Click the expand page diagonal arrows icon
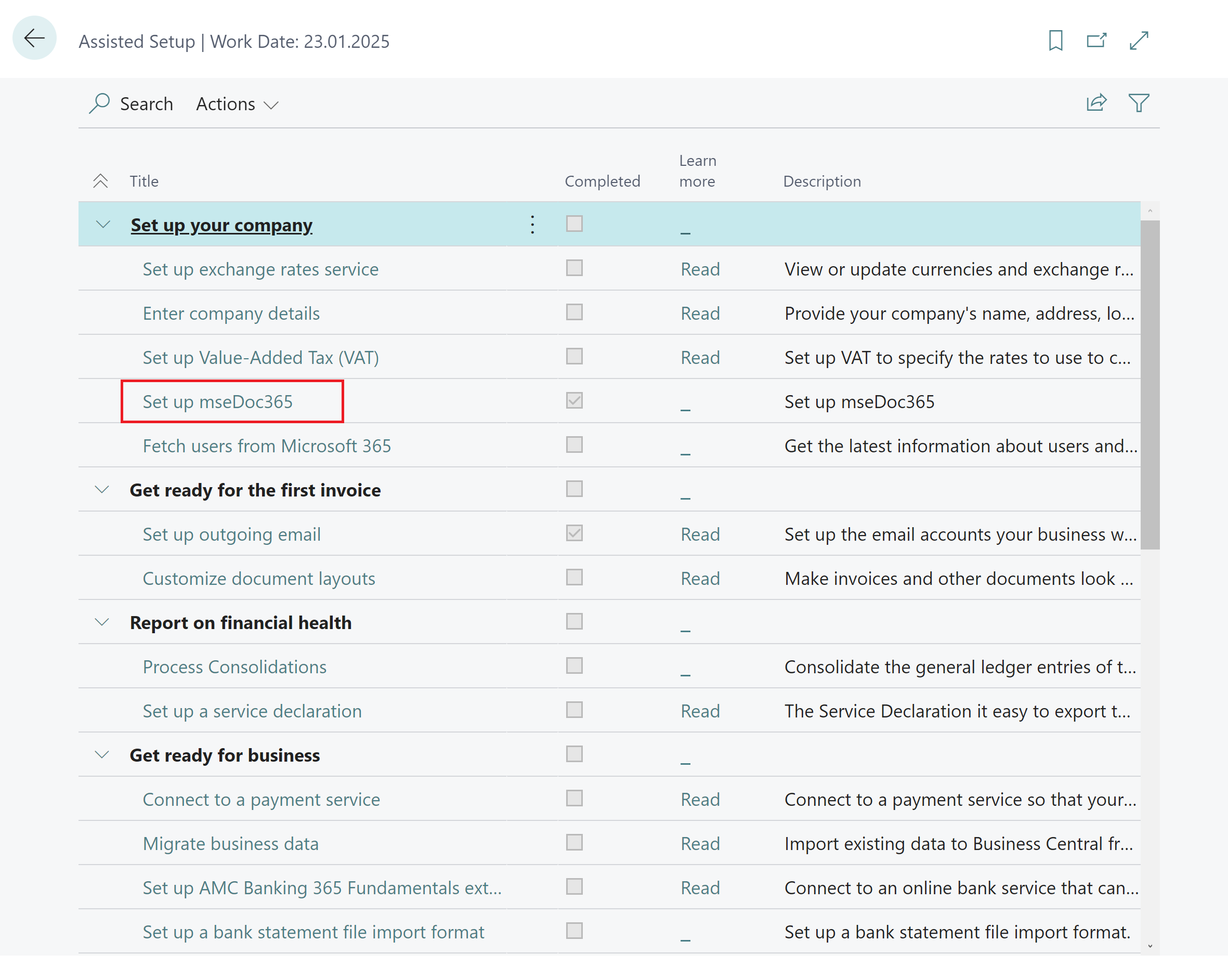Screen dimensions: 1228x980 pos(1139,41)
